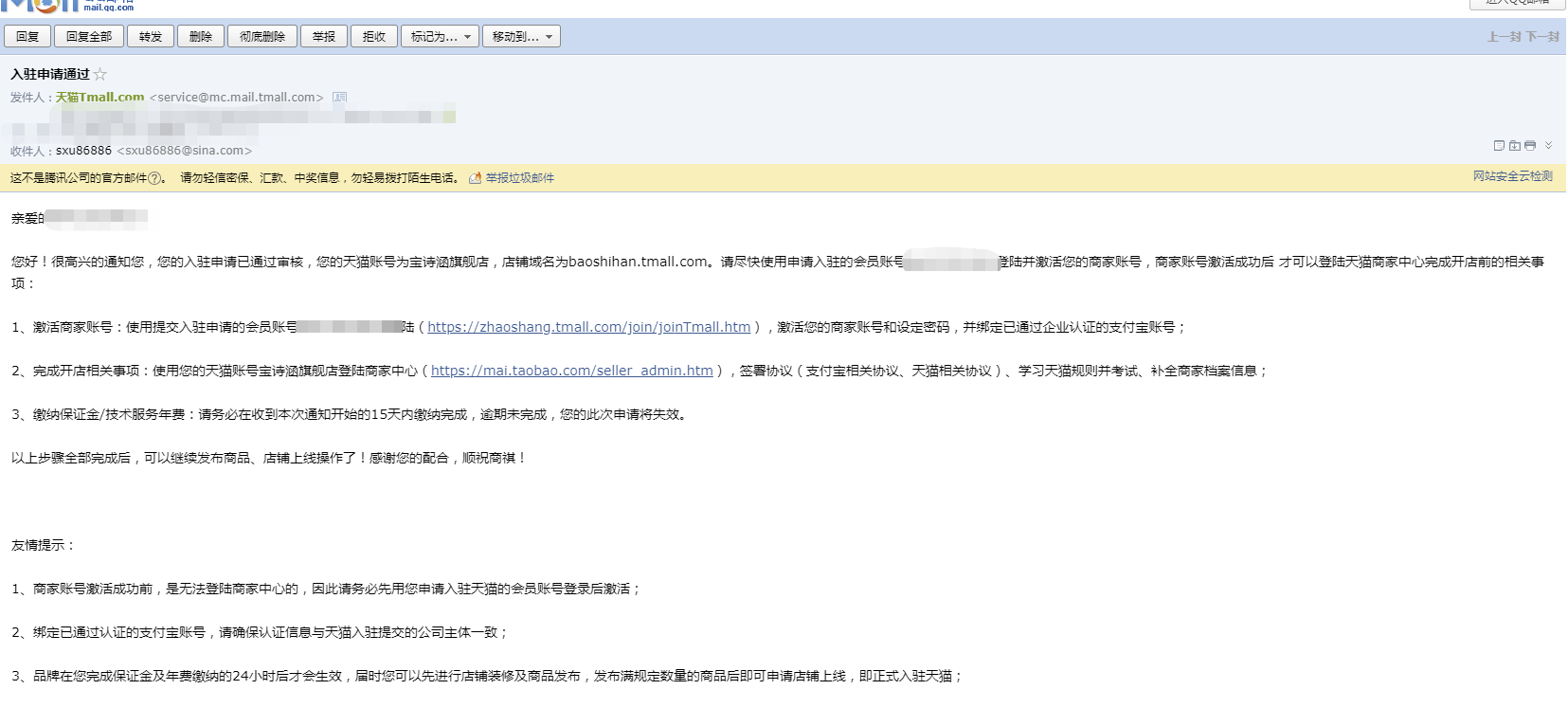
Task: Open the zhaoshang.tmall.com joinTmall link
Action: click(x=588, y=327)
